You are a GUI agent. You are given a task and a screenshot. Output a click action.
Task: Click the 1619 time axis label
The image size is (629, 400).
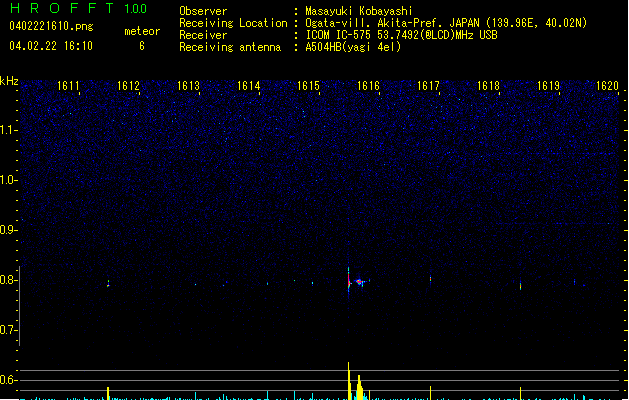(548, 86)
